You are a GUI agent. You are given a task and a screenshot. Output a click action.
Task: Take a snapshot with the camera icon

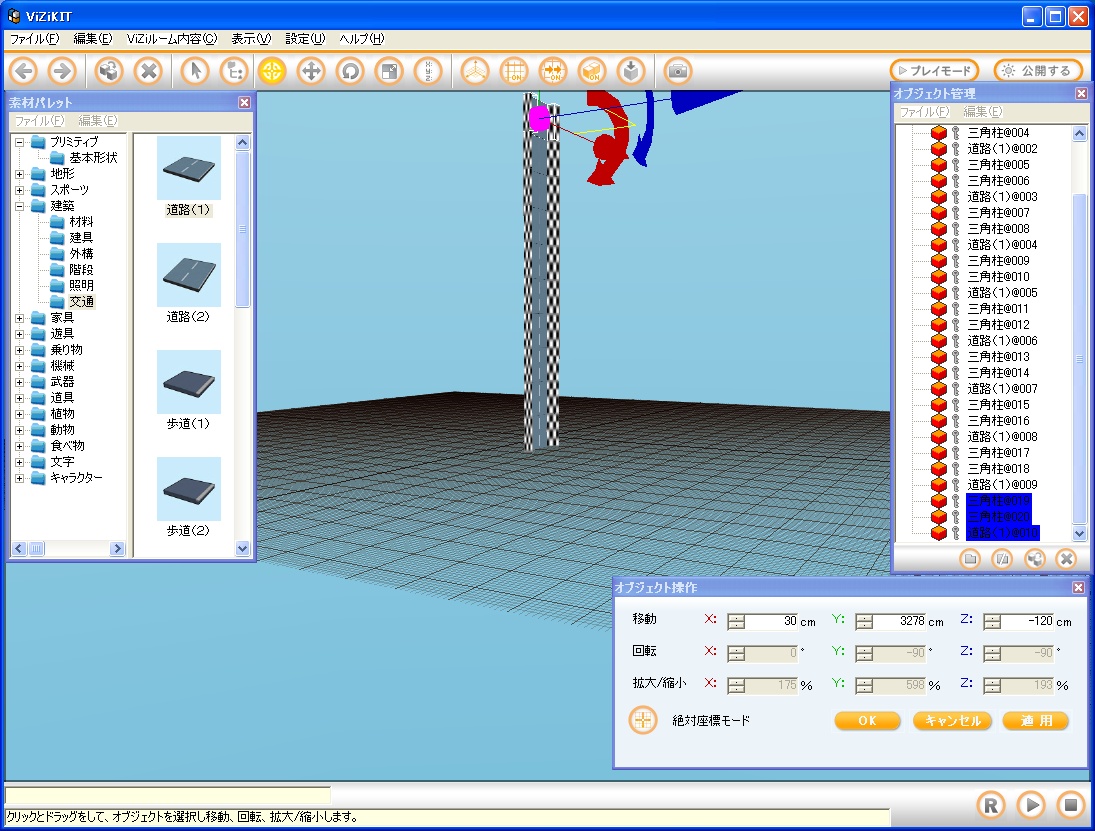[x=678, y=71]
